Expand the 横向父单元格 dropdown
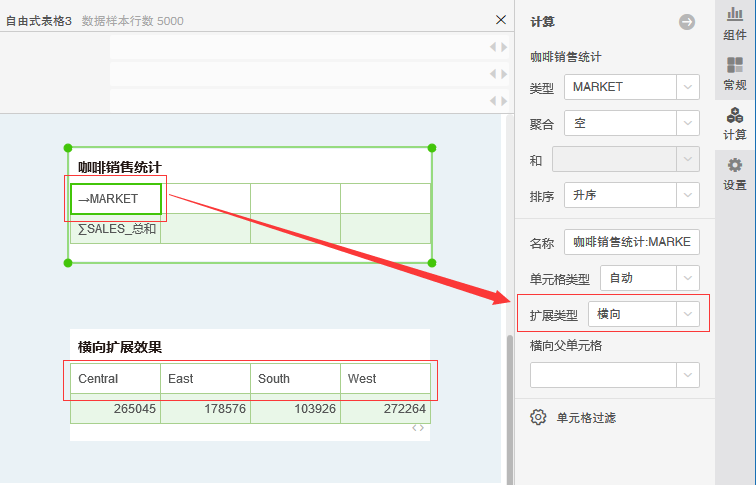Viewport: 756px width, 485px height. (687, 375)
